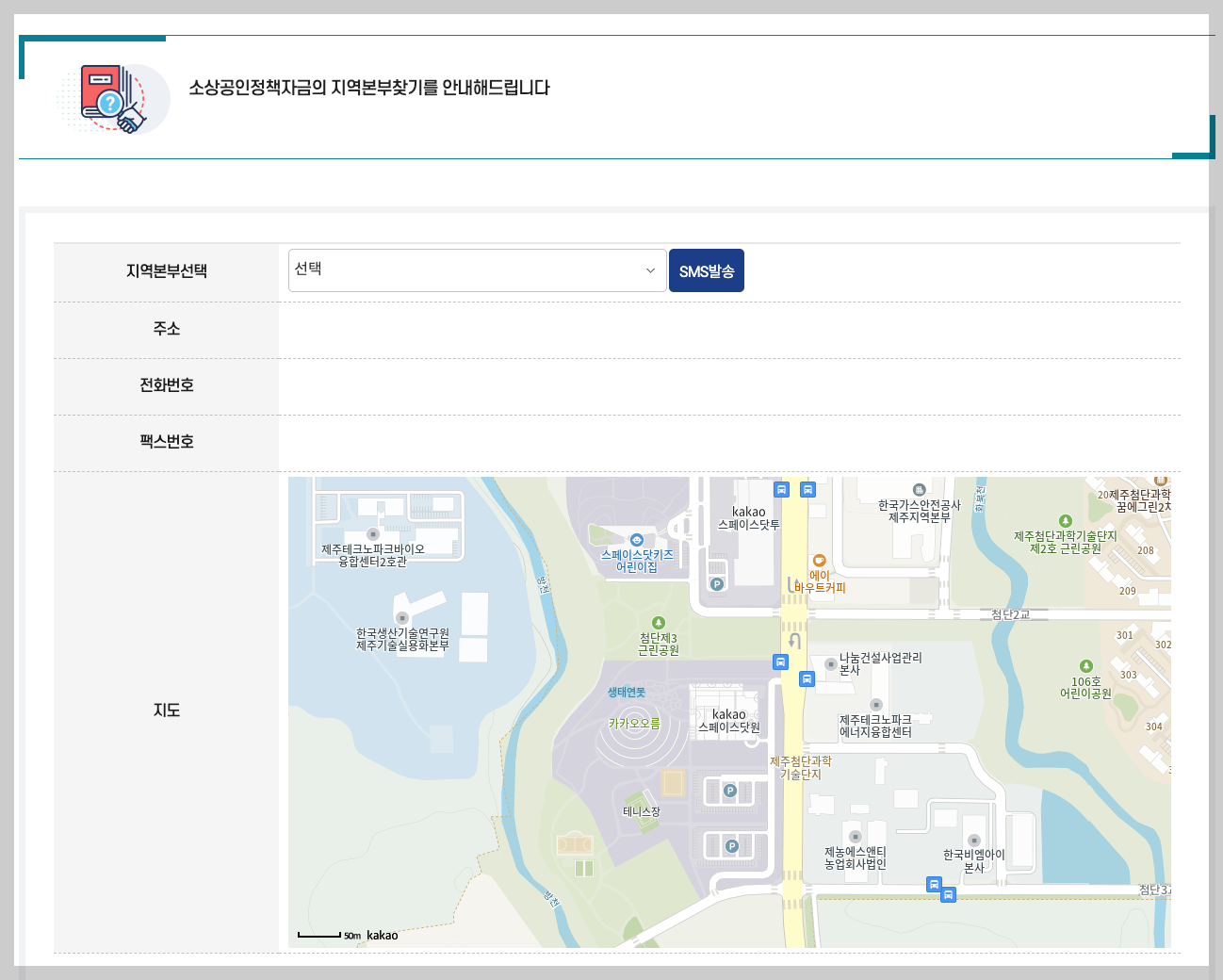1223x980 pixels.
Task: Click the bus stop icon left of kakao 스페이스닷투
Action: click(x=782, y=490)
